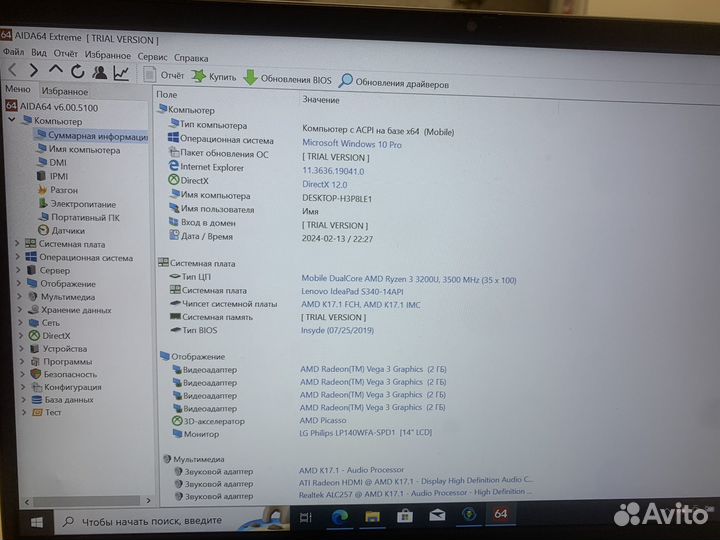Select Программы in the tree
The width and height of the screenshot is (720, 540).
tap(61, 361)
